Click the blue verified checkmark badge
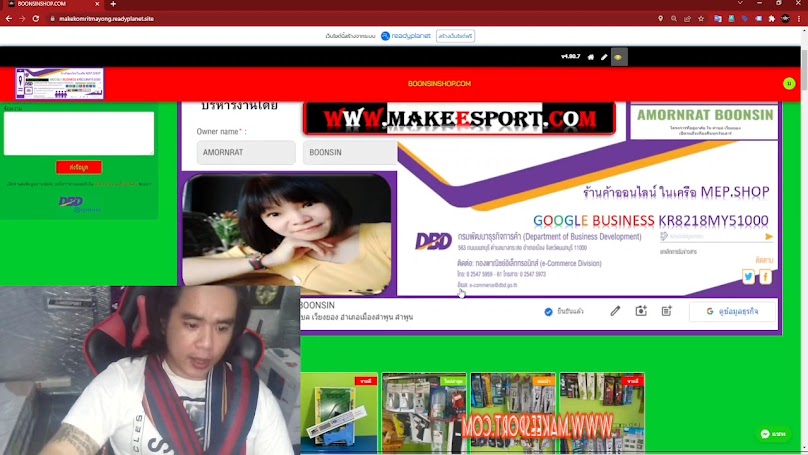This screenshot has width=808, height=455. [548, 311]
